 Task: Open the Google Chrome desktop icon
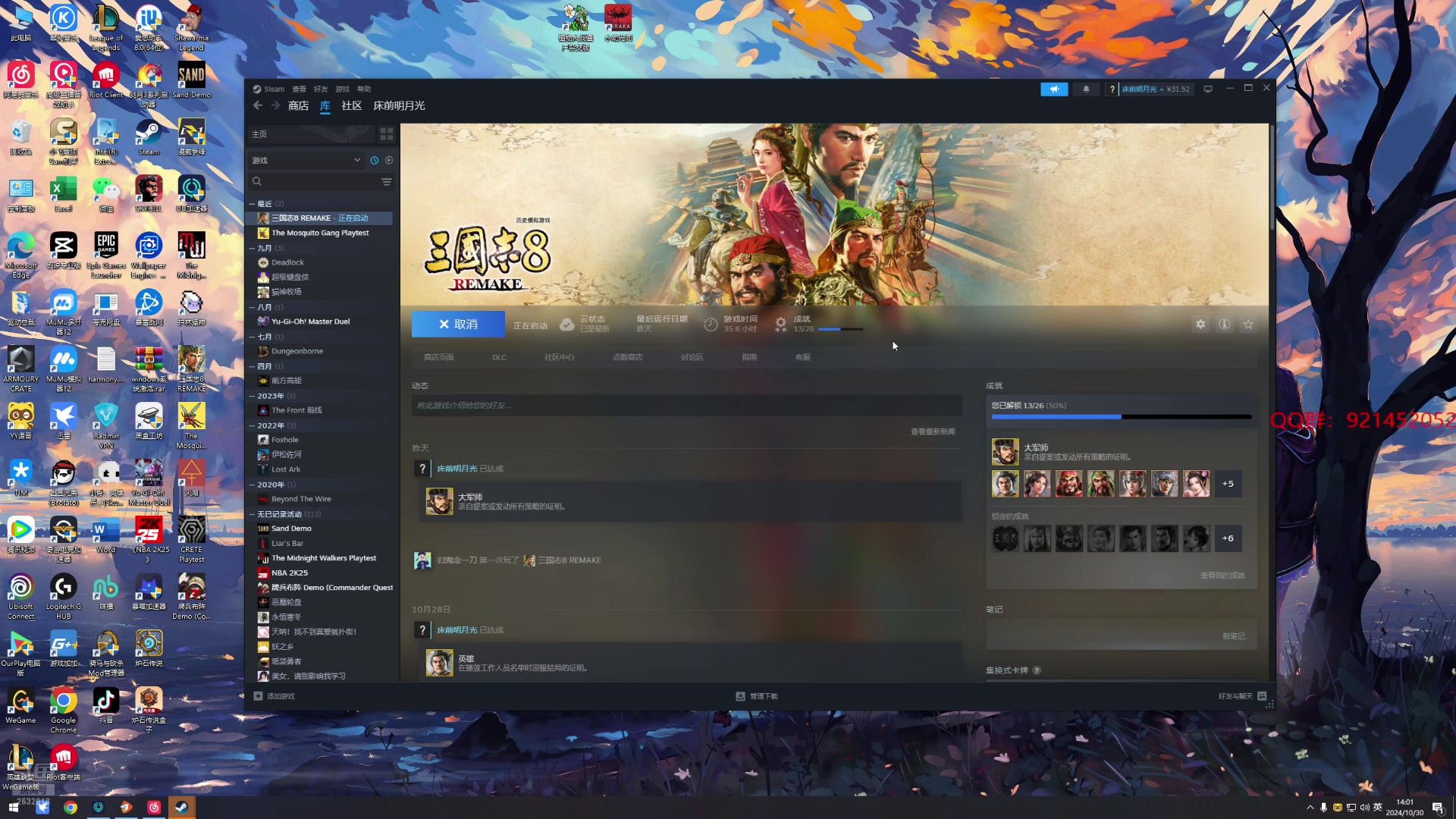pyautogui.click(x=64, y=711)
